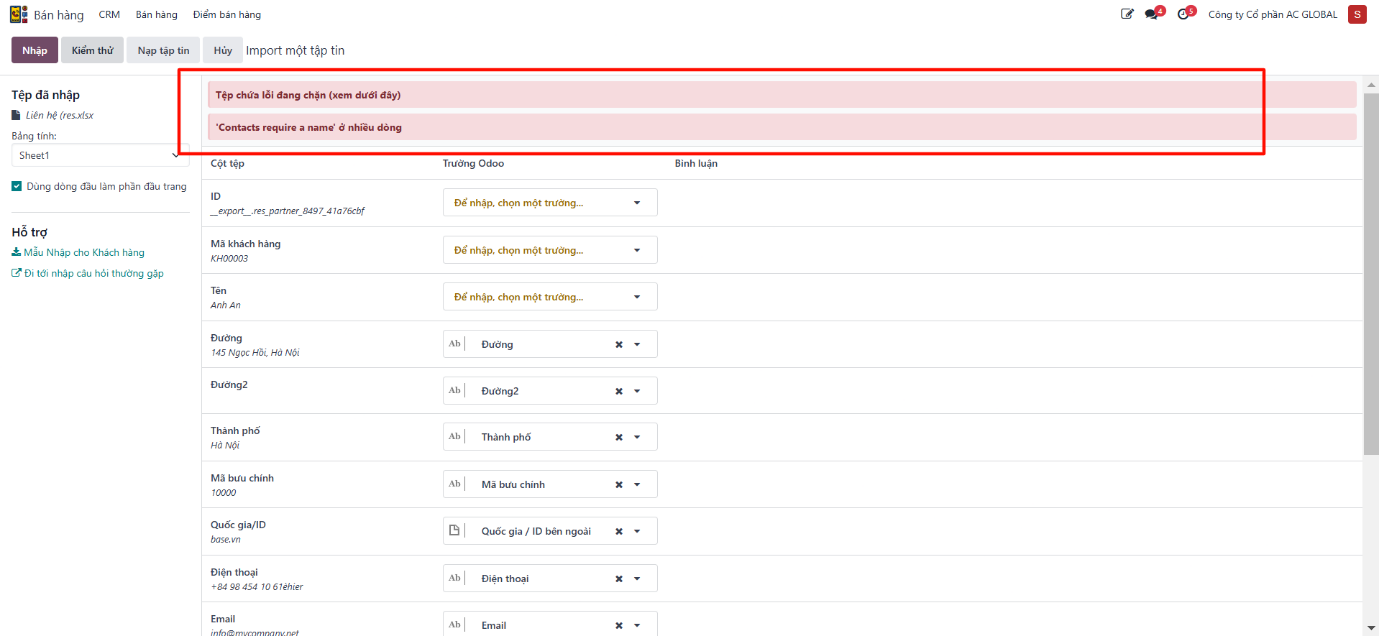Screen dimensions: 1379x636
Task: Expand the Đường2 field dropdown arrow
Action: click(x=637, y=391)
